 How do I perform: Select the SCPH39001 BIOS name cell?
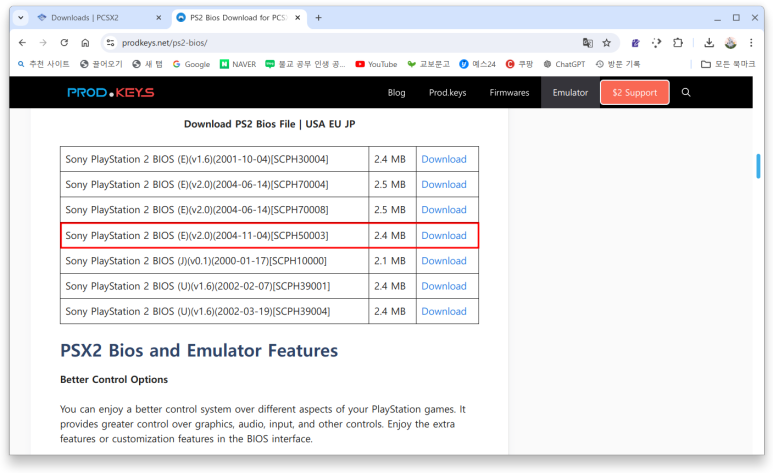[214, 286]
